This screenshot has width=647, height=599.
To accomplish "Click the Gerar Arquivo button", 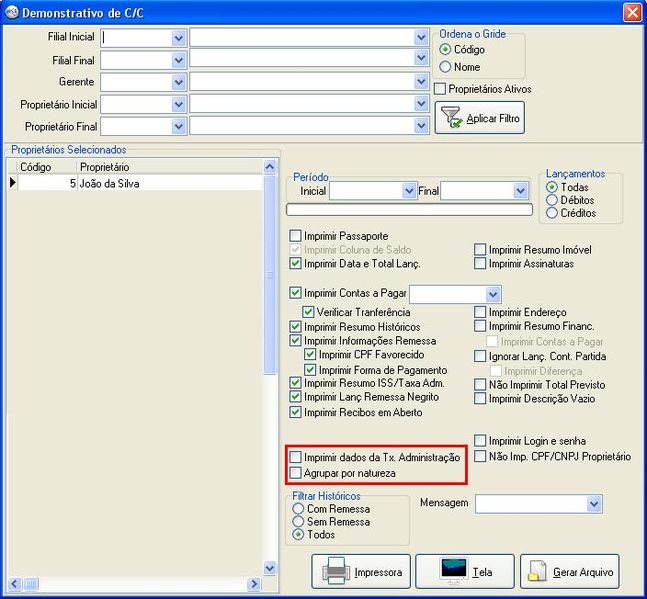I will pos(570,572).
